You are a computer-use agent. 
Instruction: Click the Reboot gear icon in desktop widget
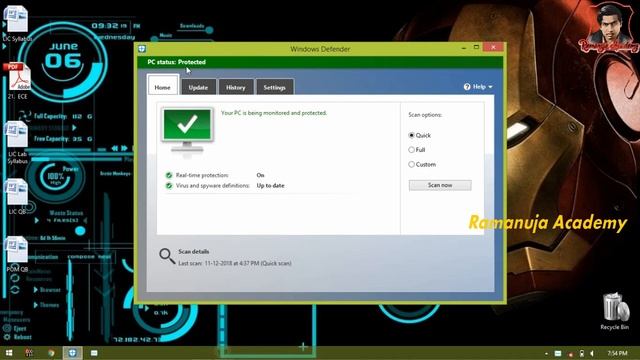pos(7,337)
